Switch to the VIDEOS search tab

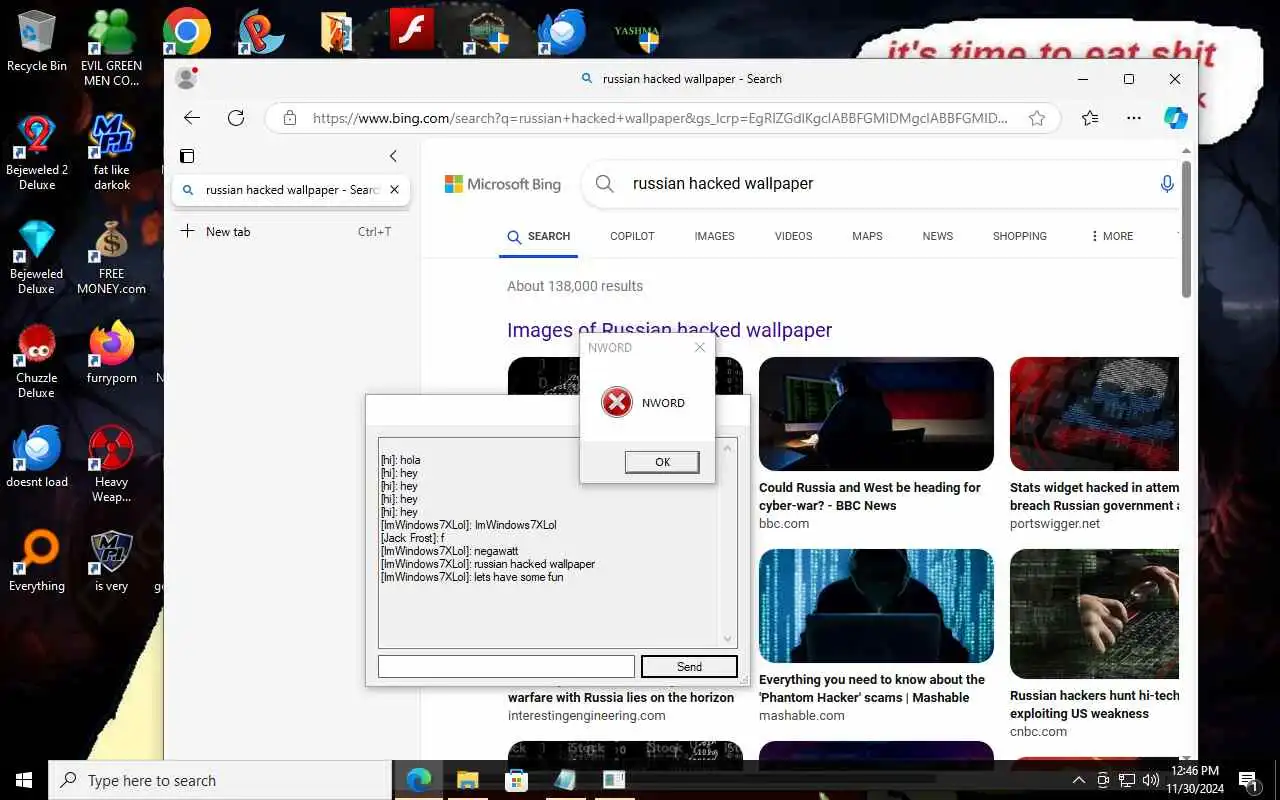[x=793, y=237]
